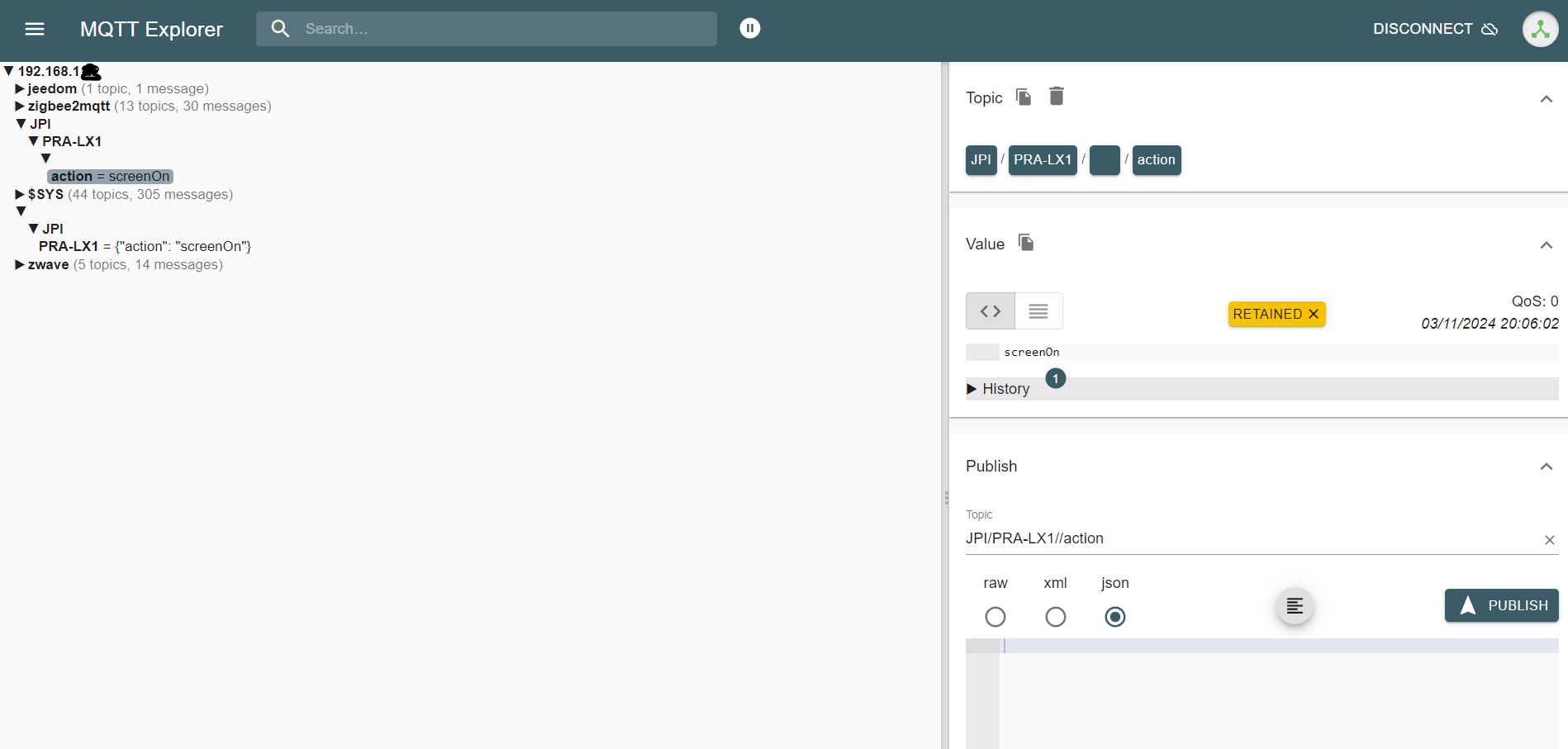Select the action = screenOn topic

[x=110, y=176]
